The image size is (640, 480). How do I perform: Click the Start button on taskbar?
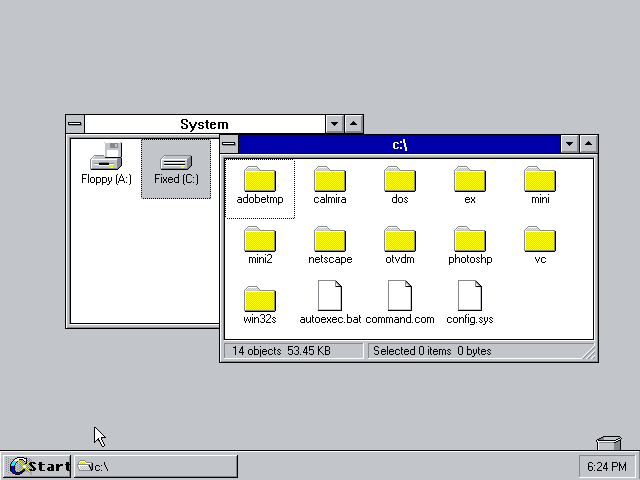pos(37,466)
